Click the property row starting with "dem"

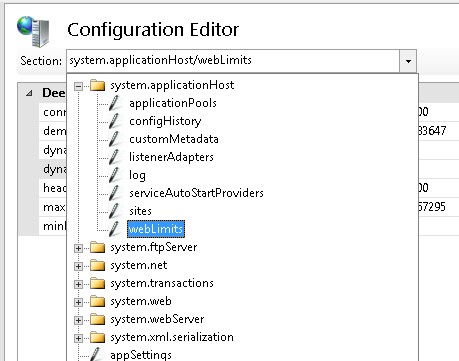53,131
